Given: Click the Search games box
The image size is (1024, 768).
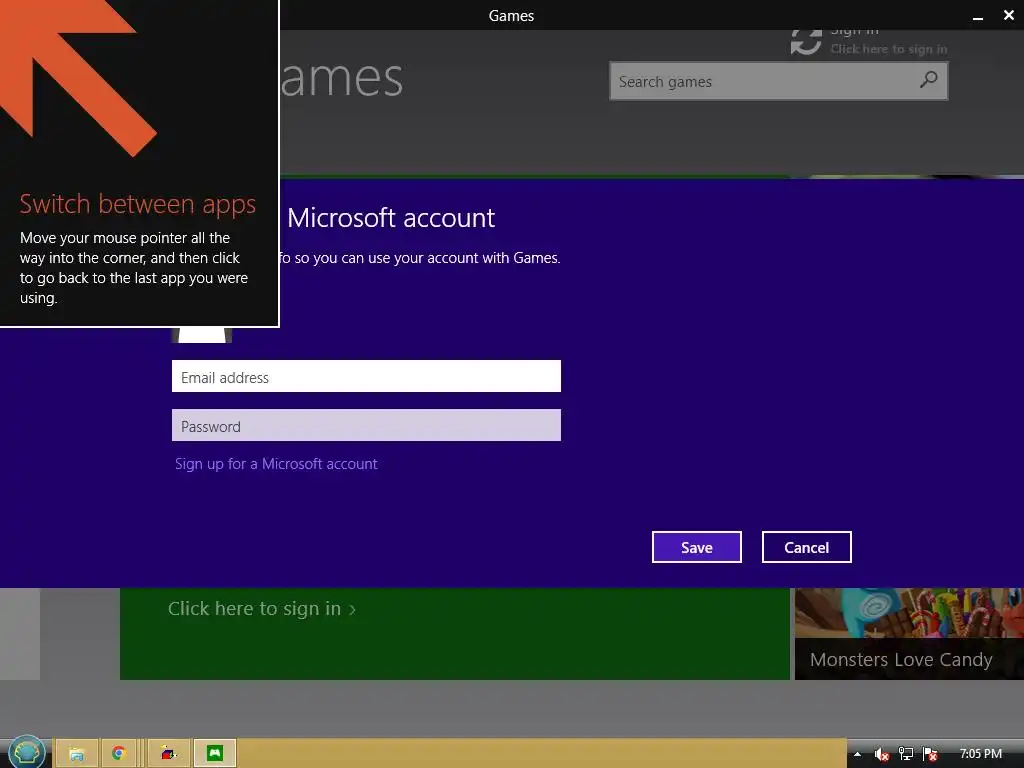Looking at the screenshot, I should click(778, 81).
